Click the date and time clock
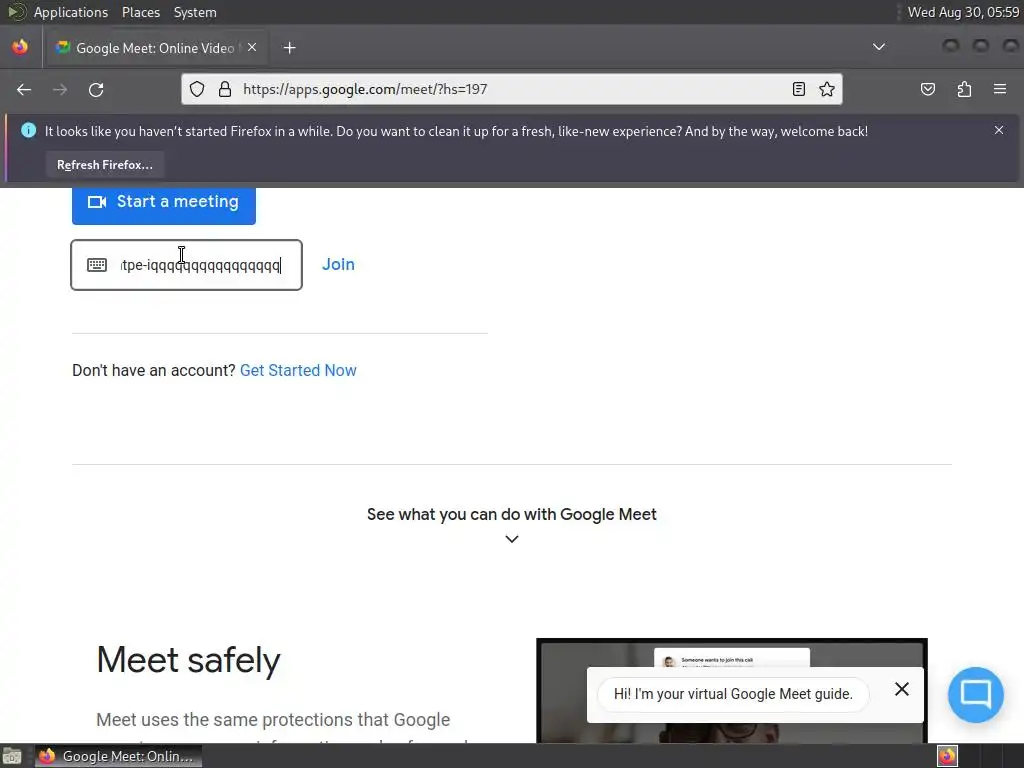The image size is (1024, 768). click(963, 12)
